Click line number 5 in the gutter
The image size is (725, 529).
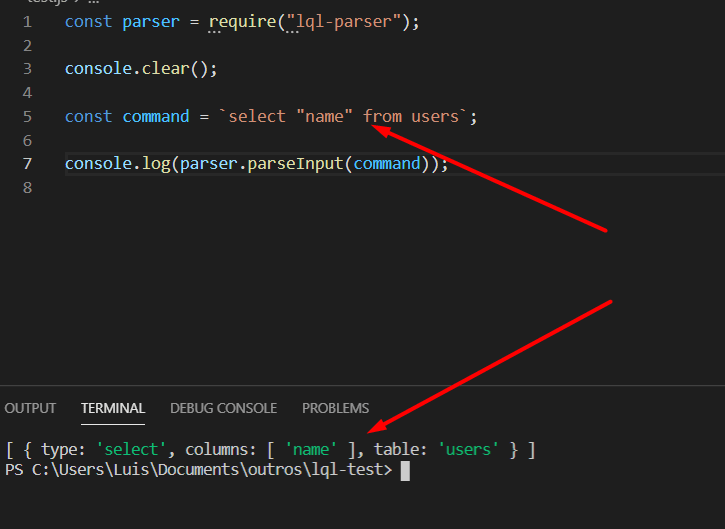coord(27,117)
